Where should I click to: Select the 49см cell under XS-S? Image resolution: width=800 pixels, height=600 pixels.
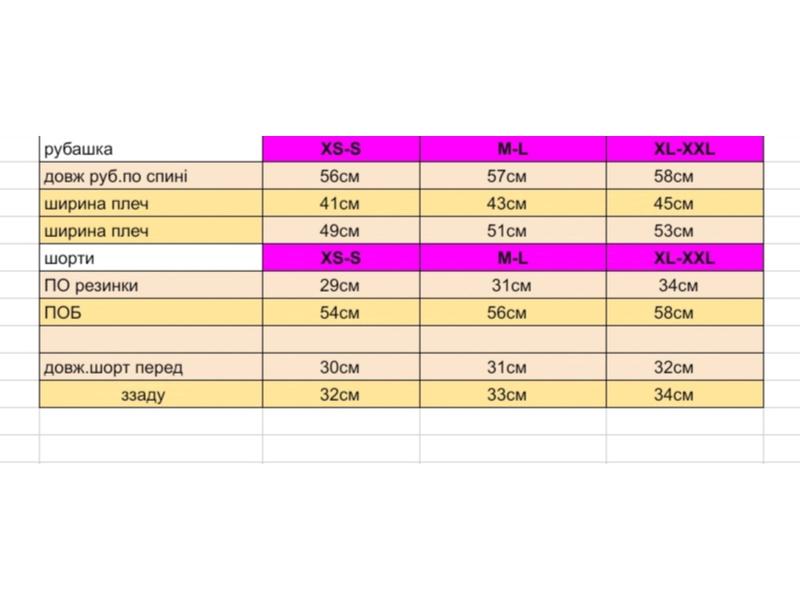pyautogui.click(x=341, y=231)
